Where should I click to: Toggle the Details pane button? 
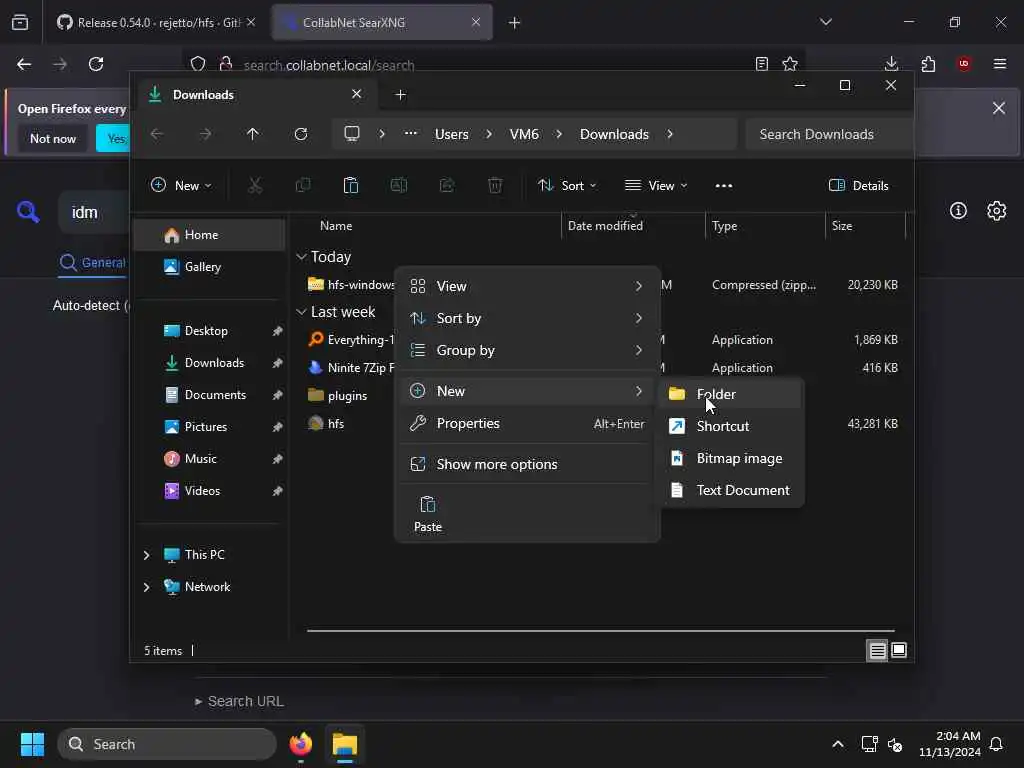[858, 185]
